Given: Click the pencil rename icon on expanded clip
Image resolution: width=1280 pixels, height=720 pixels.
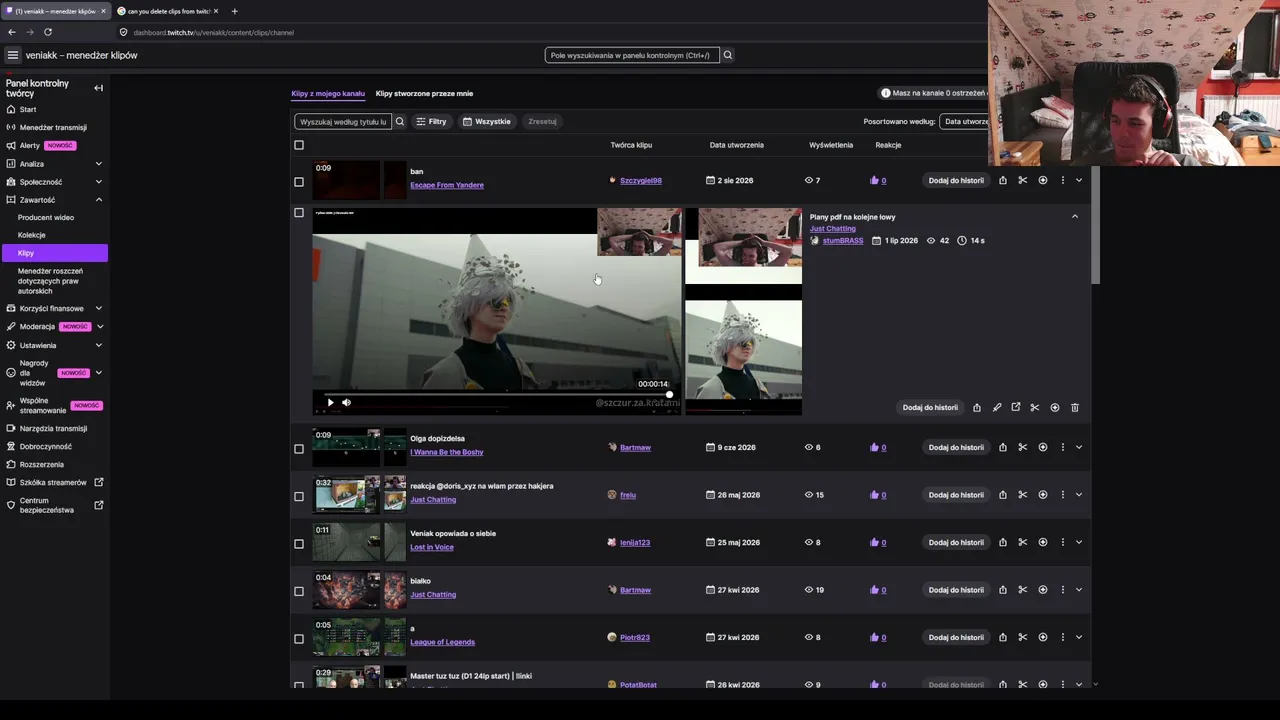Looking at the screenshot, I should click(x=997, y=408).
